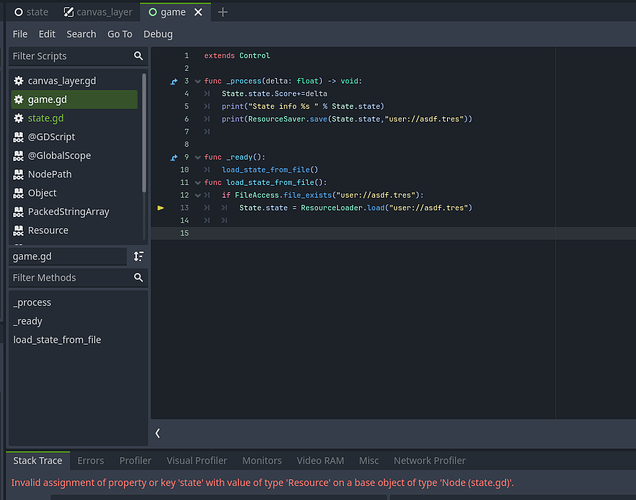The width and height of the screenshot is (636, 500).
Task: Click the green node icon on game tab
Action: (153, 12)
